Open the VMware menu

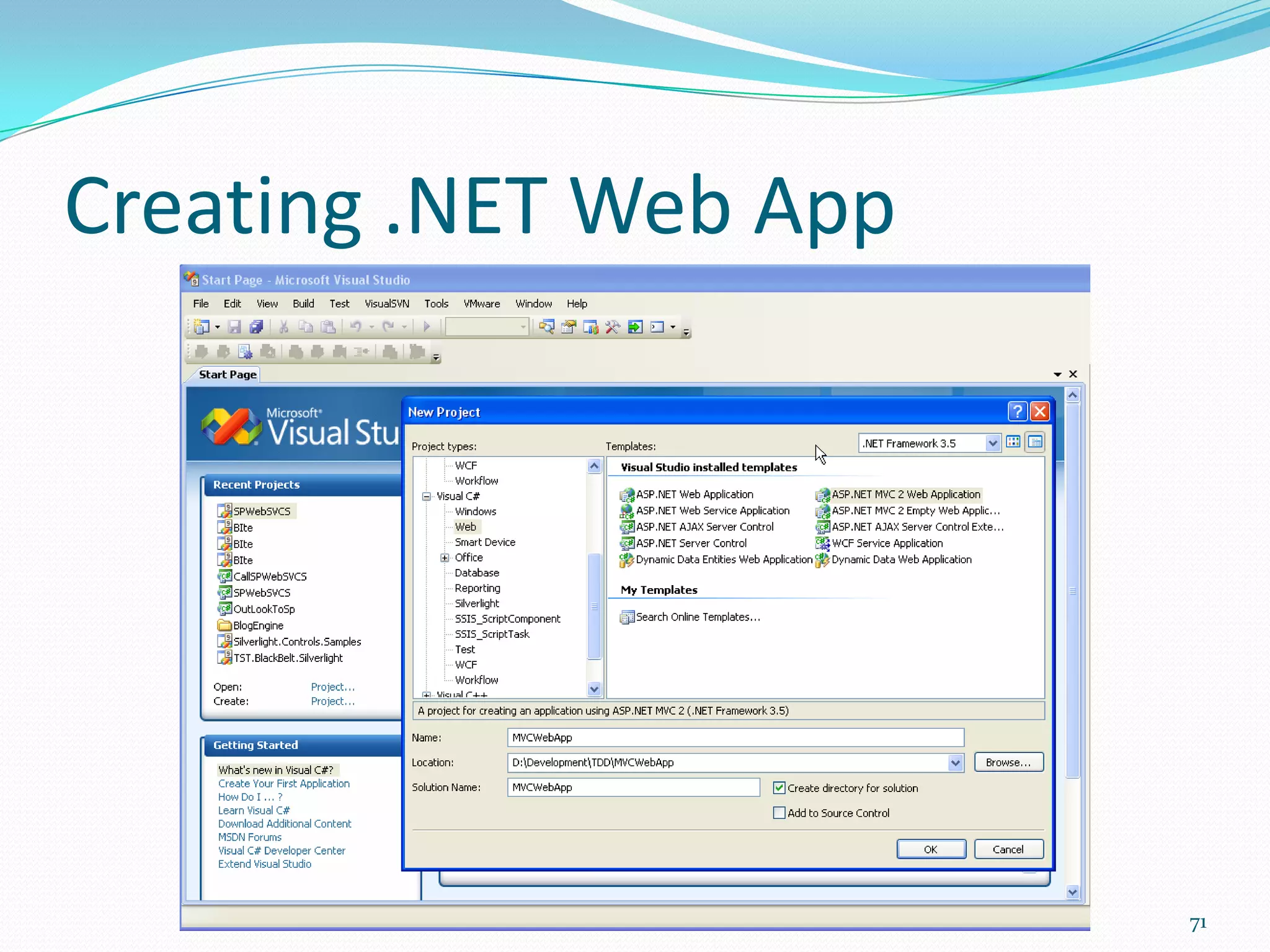point(482,304)
